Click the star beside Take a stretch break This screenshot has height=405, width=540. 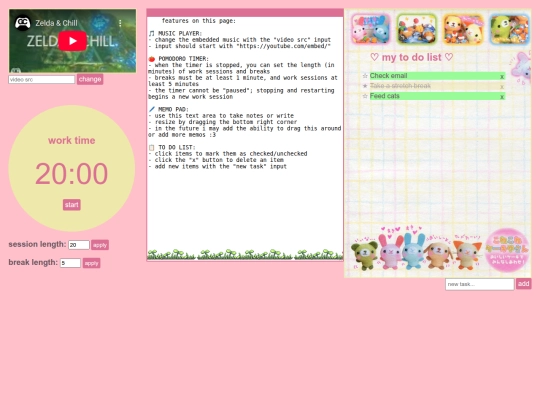click(365, 86)
